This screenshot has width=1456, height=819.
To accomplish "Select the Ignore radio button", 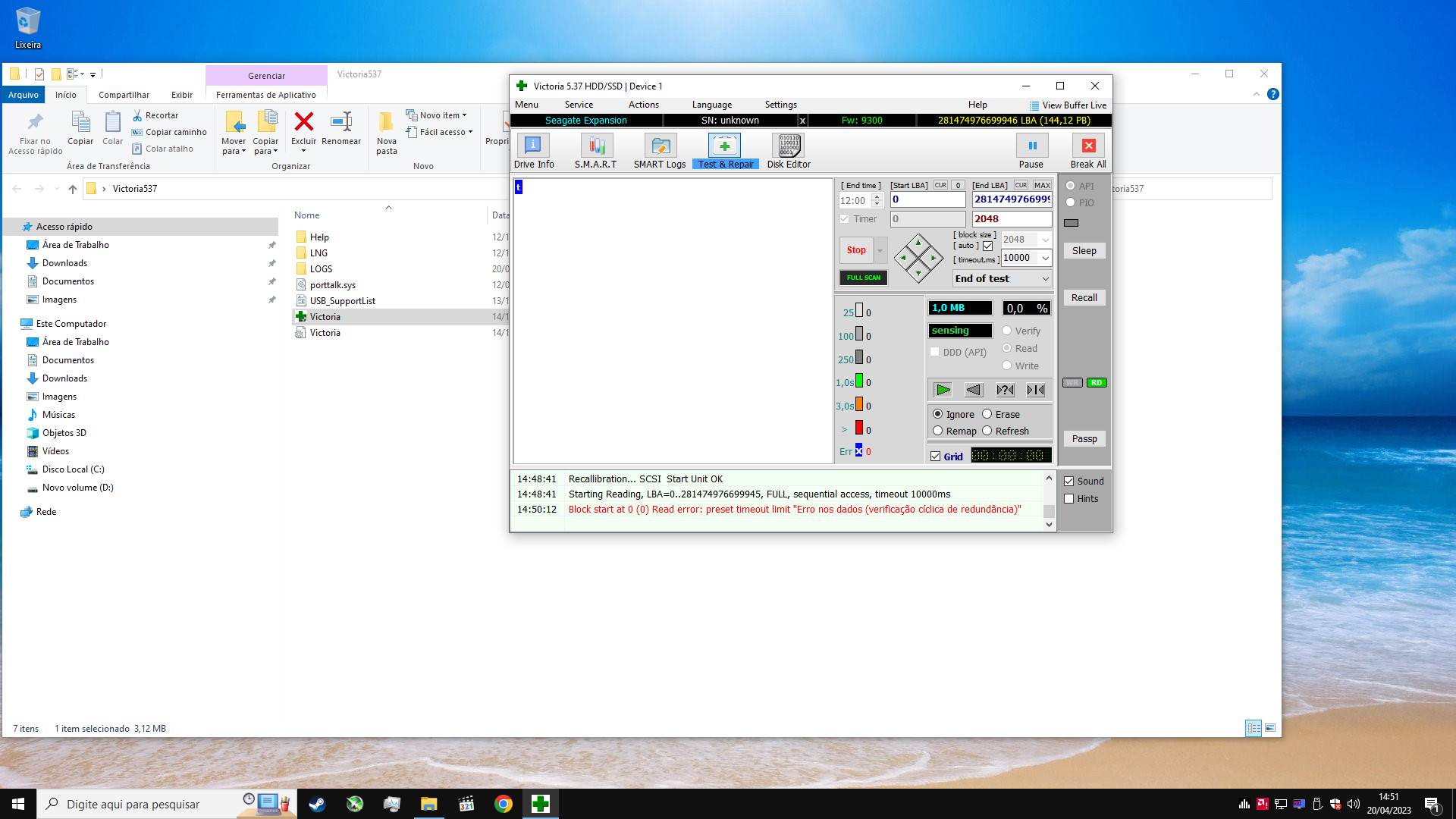I will click(938, 414).
